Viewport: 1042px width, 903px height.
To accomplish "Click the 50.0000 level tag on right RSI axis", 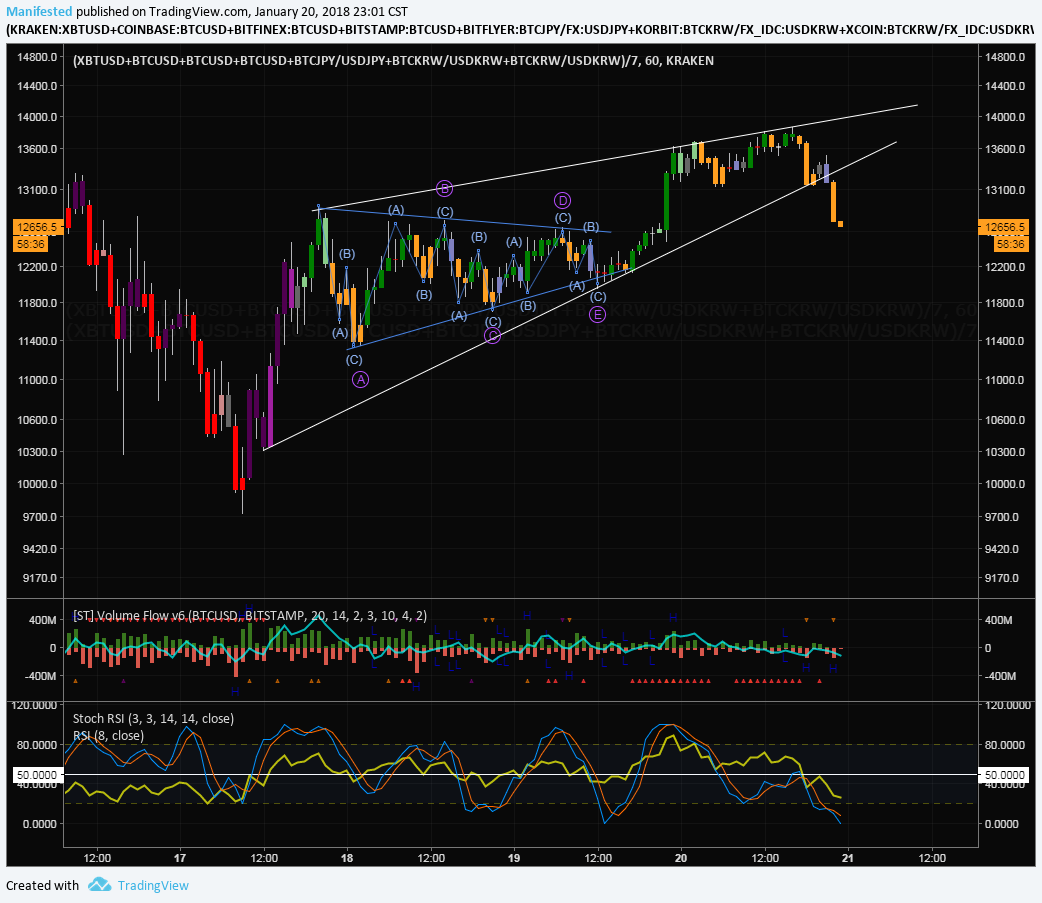I will tap(1003, 775).
